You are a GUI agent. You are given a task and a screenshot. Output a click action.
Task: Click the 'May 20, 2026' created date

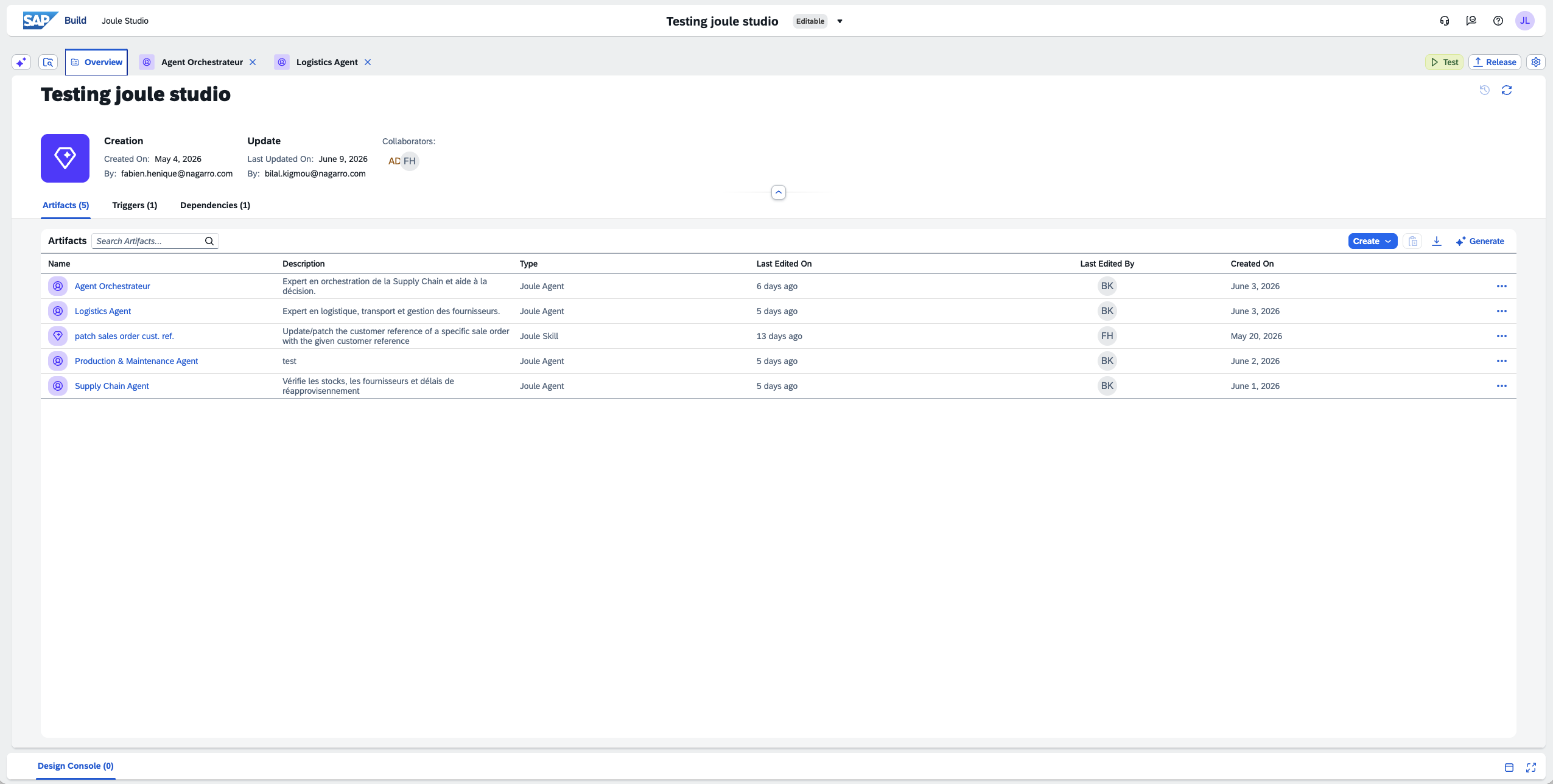(1256, 336)
